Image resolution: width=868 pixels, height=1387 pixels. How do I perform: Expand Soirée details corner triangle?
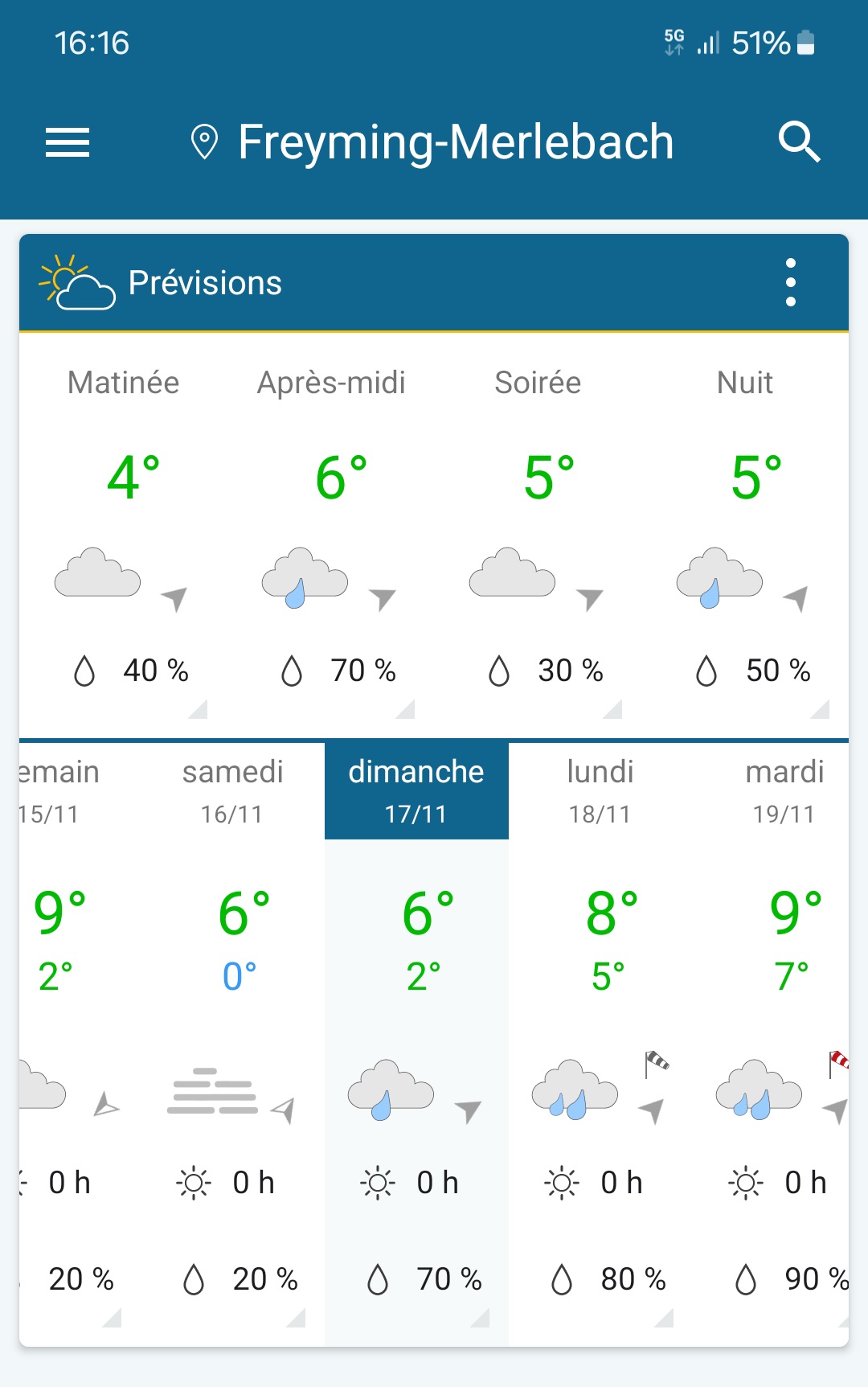612,708
